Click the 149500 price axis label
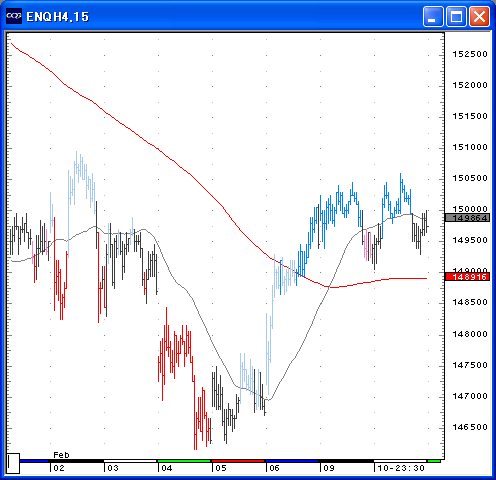 pos(470,240)
